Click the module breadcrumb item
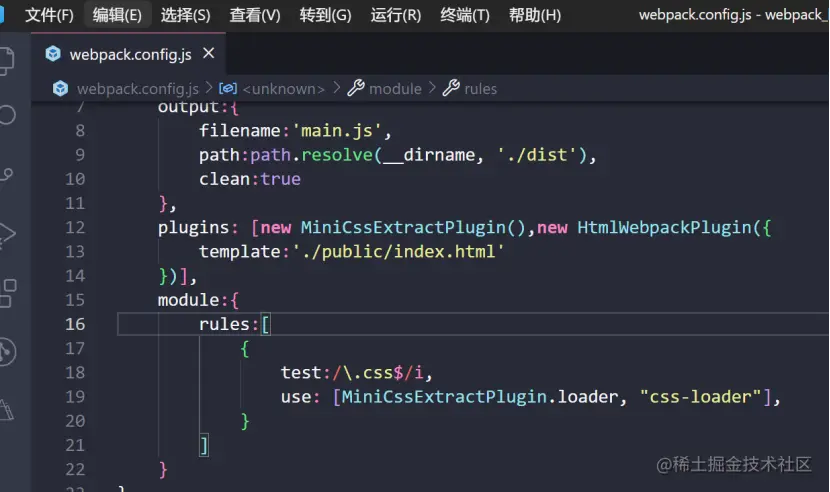830x492 pixels. [395, 89]
